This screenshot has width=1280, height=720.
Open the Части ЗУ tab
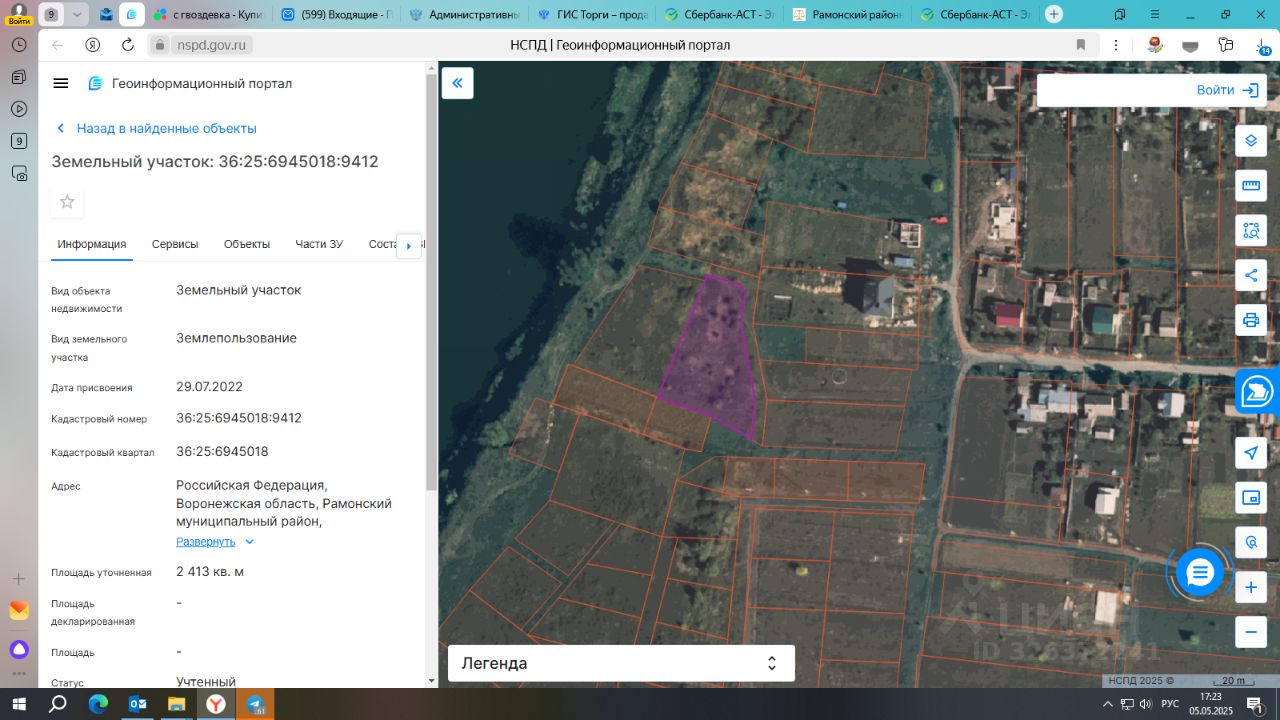tap(319, 244)
